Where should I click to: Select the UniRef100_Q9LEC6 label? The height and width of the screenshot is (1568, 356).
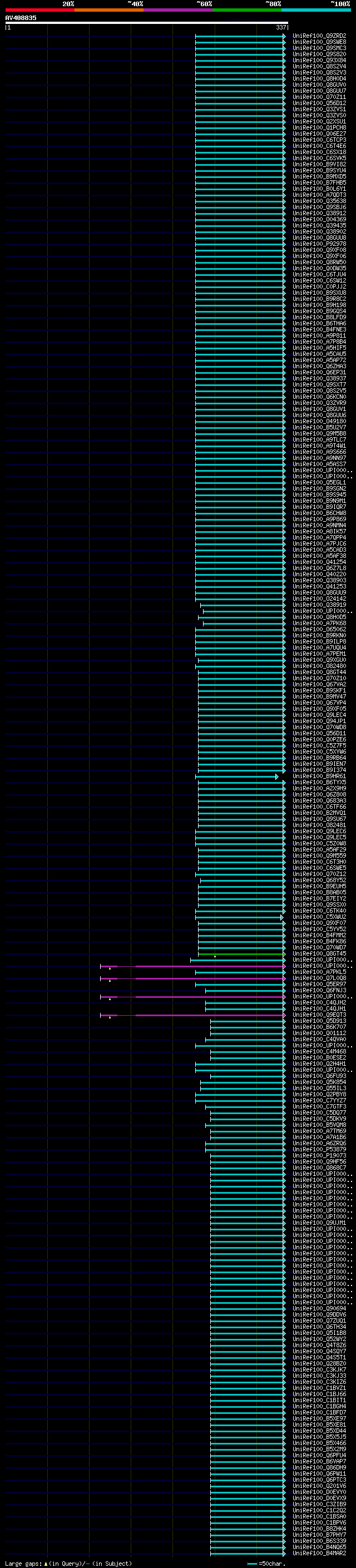click(319, 832)
